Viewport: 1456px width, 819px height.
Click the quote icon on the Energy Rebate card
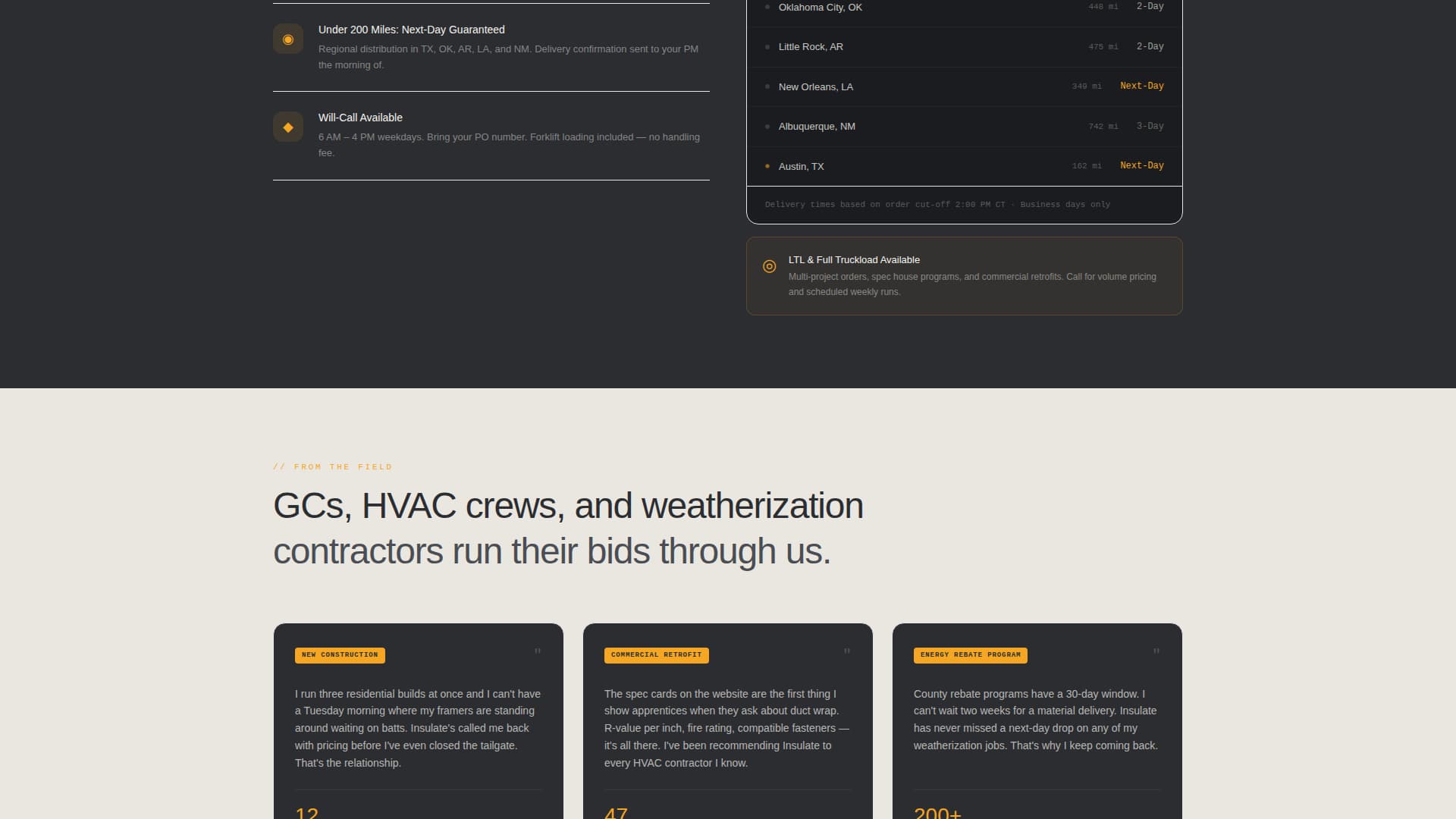[x=1156, y=651]
